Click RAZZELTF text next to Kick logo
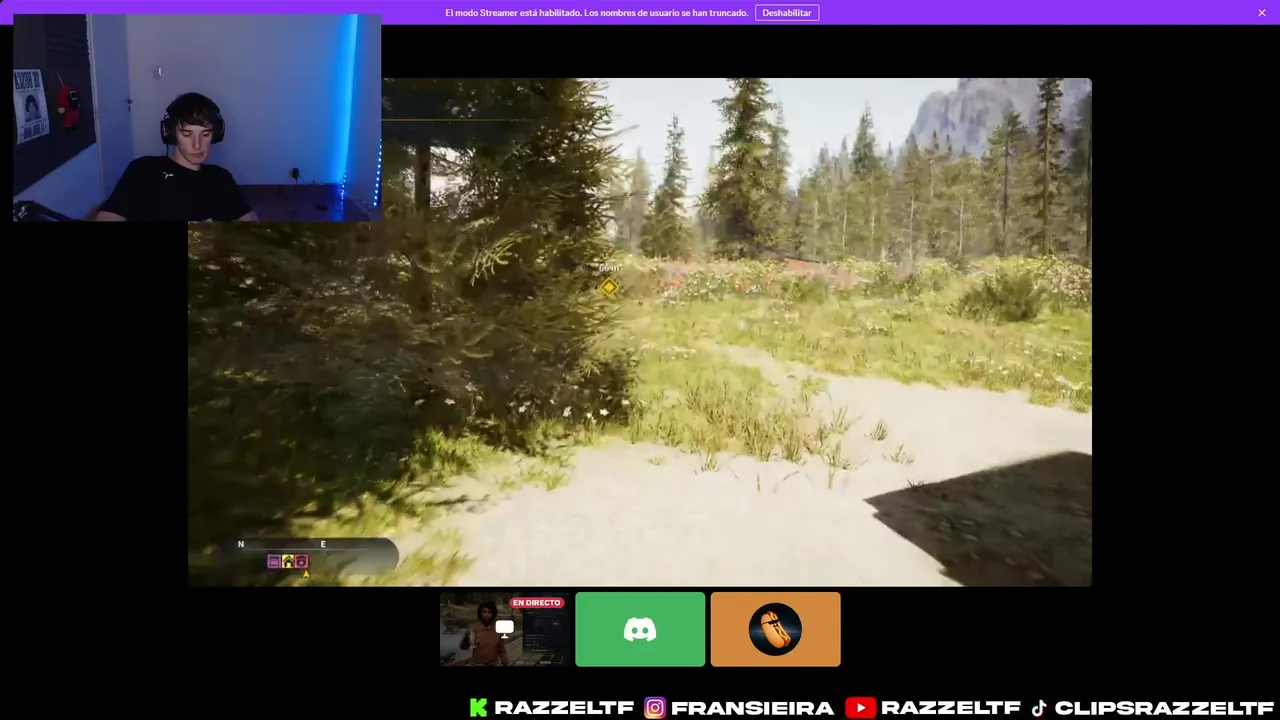1280x720 pixels. pos(564,708)
